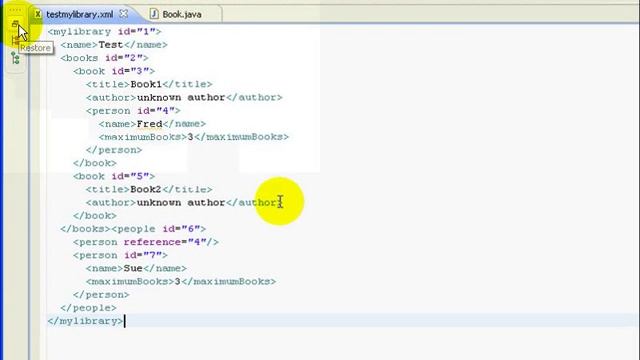Close the testmylibrary.xml editor tab

[123, 14]
